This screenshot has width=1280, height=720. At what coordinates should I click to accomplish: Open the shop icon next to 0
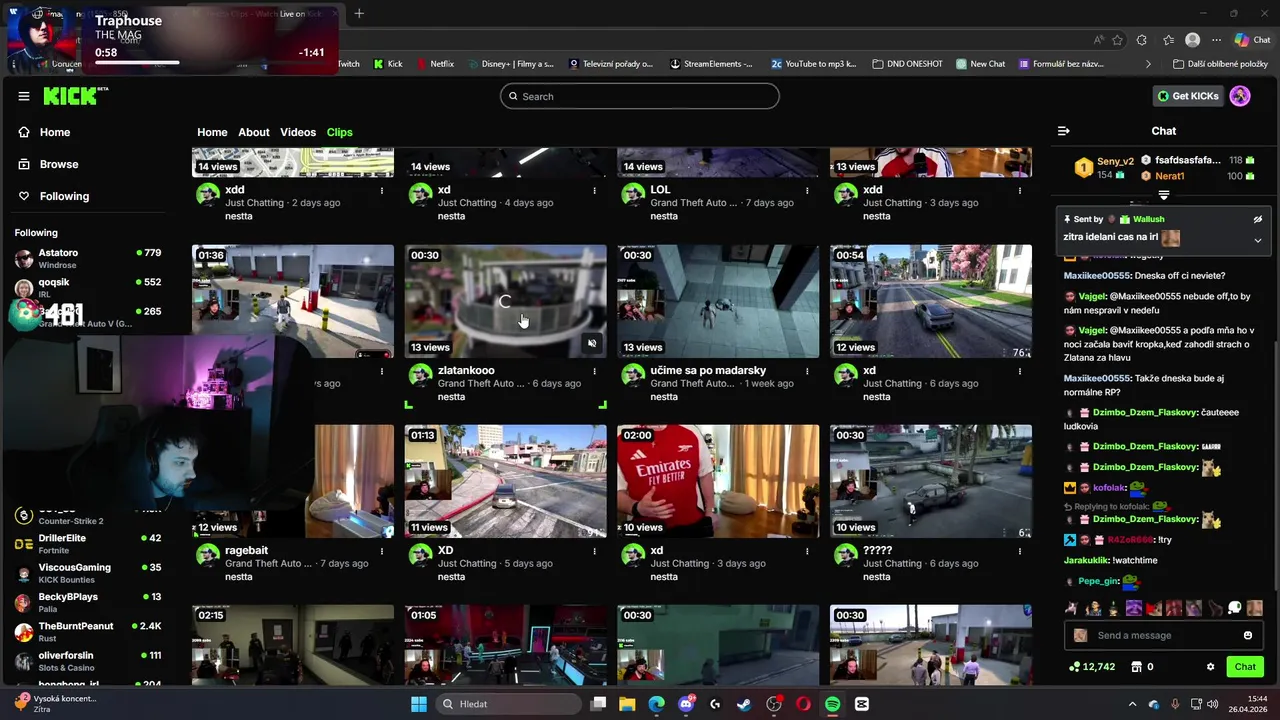coord(1136,667)
